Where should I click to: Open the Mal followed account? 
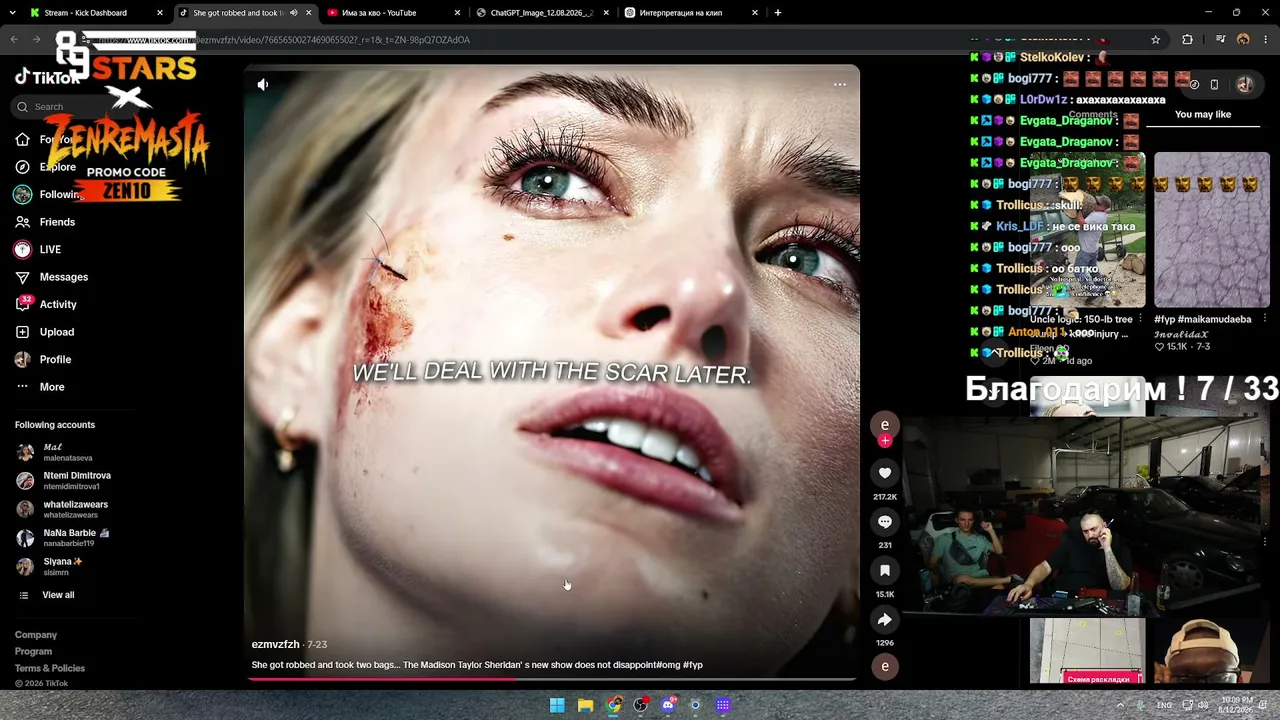pyautogui.click(x=55, y=452)
